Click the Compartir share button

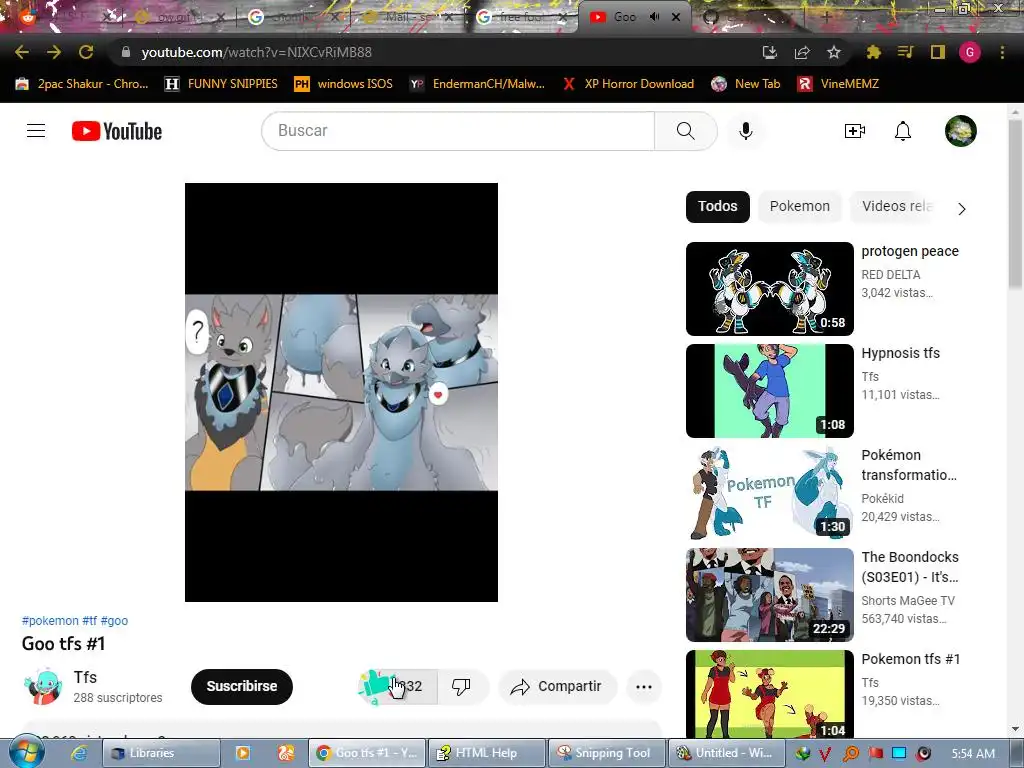tap(557, 686)
